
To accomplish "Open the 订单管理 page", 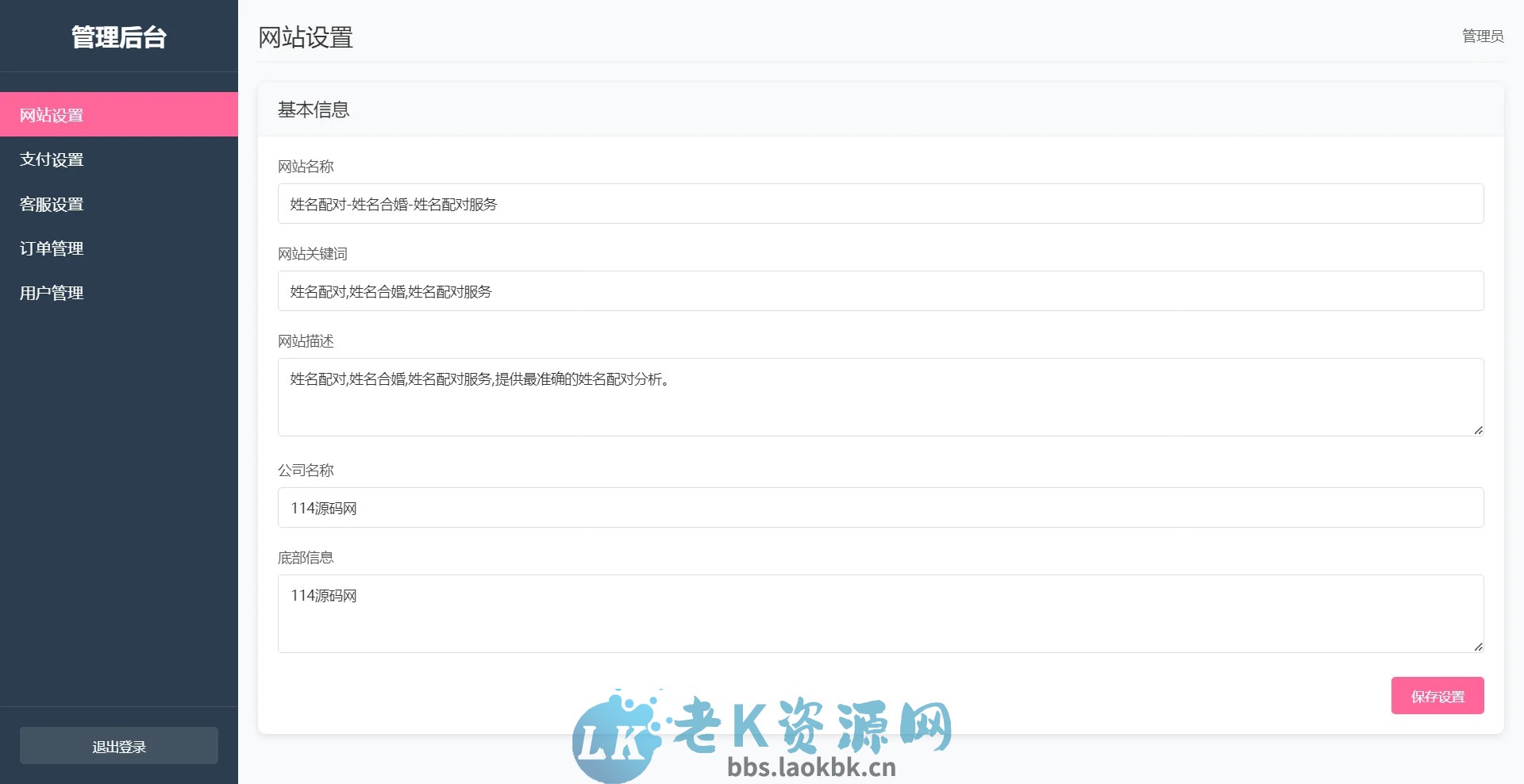I will pyautogui.click(x=52, y=248).
